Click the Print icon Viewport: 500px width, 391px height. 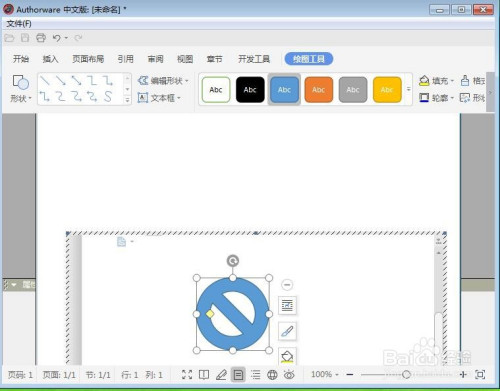[41, 38]
